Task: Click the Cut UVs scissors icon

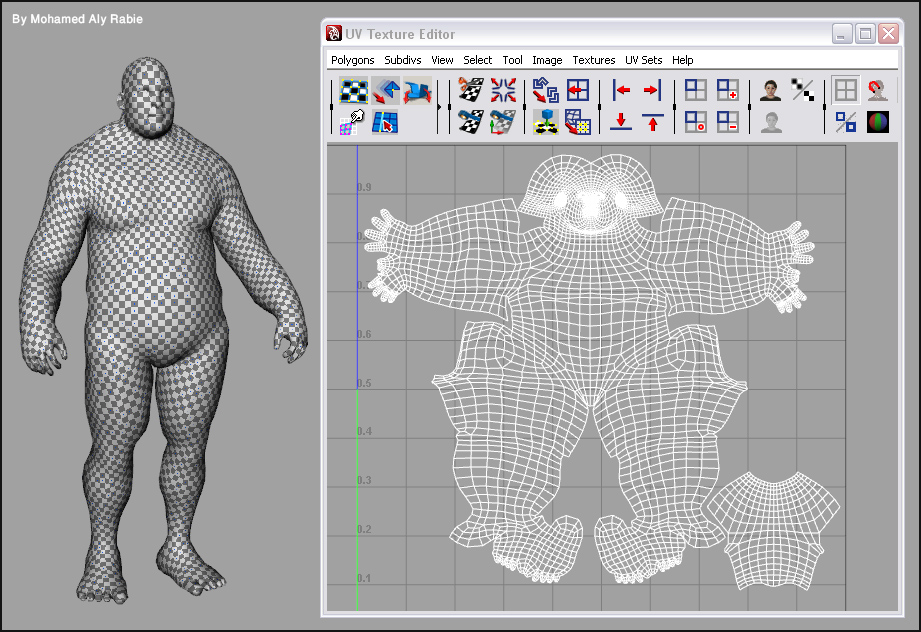Action: 471,90
